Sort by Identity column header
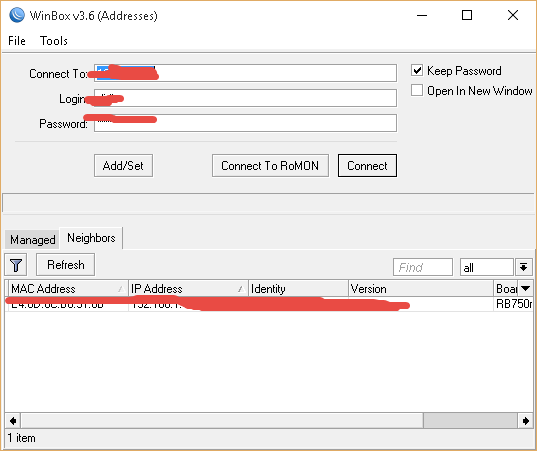Screen dimensions: 537x451 [298, 289]
